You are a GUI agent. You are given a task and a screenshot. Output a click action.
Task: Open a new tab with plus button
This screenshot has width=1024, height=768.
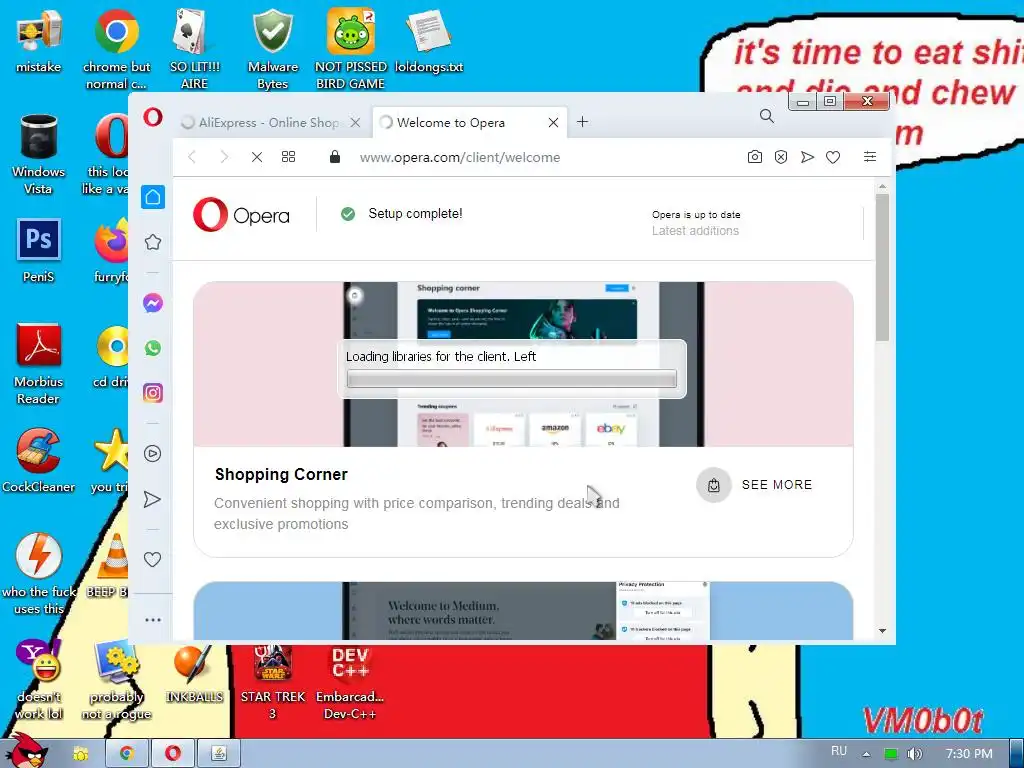[x=583, y=121]
